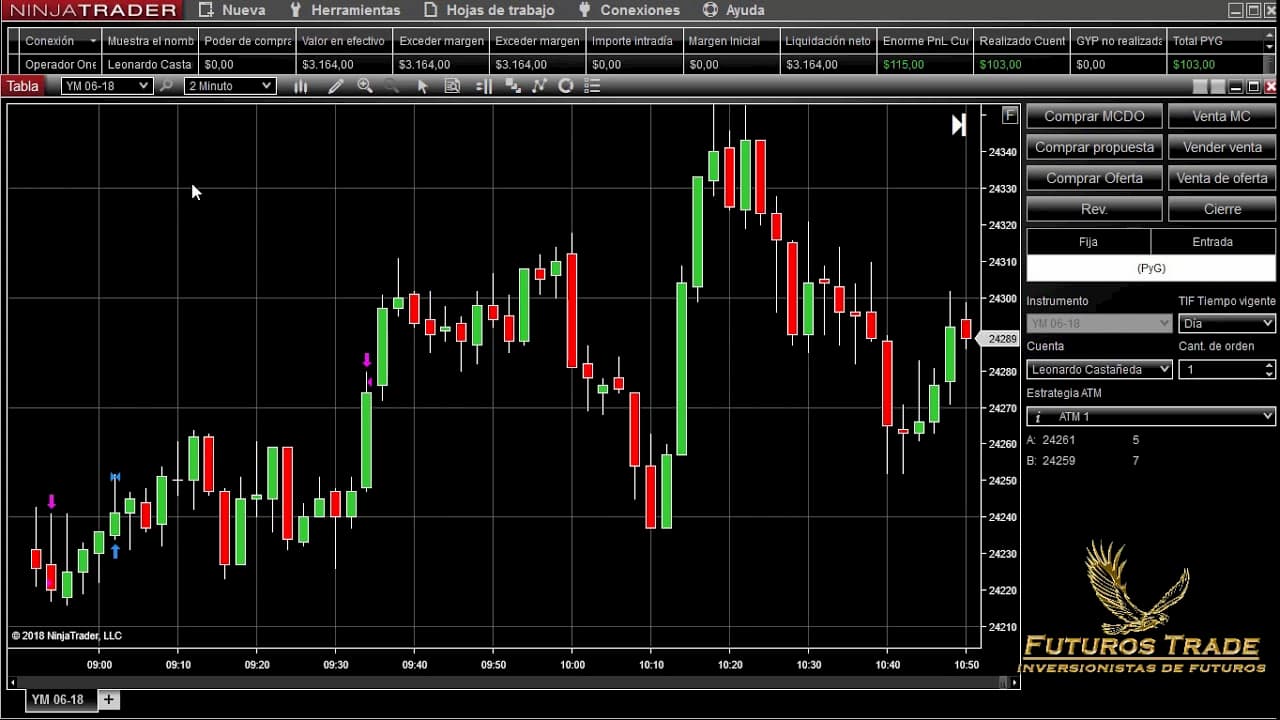This screenshot has width=1280, height=720.
Task: Open the data box icon in toolbar
Action: [x=452, y=86]
